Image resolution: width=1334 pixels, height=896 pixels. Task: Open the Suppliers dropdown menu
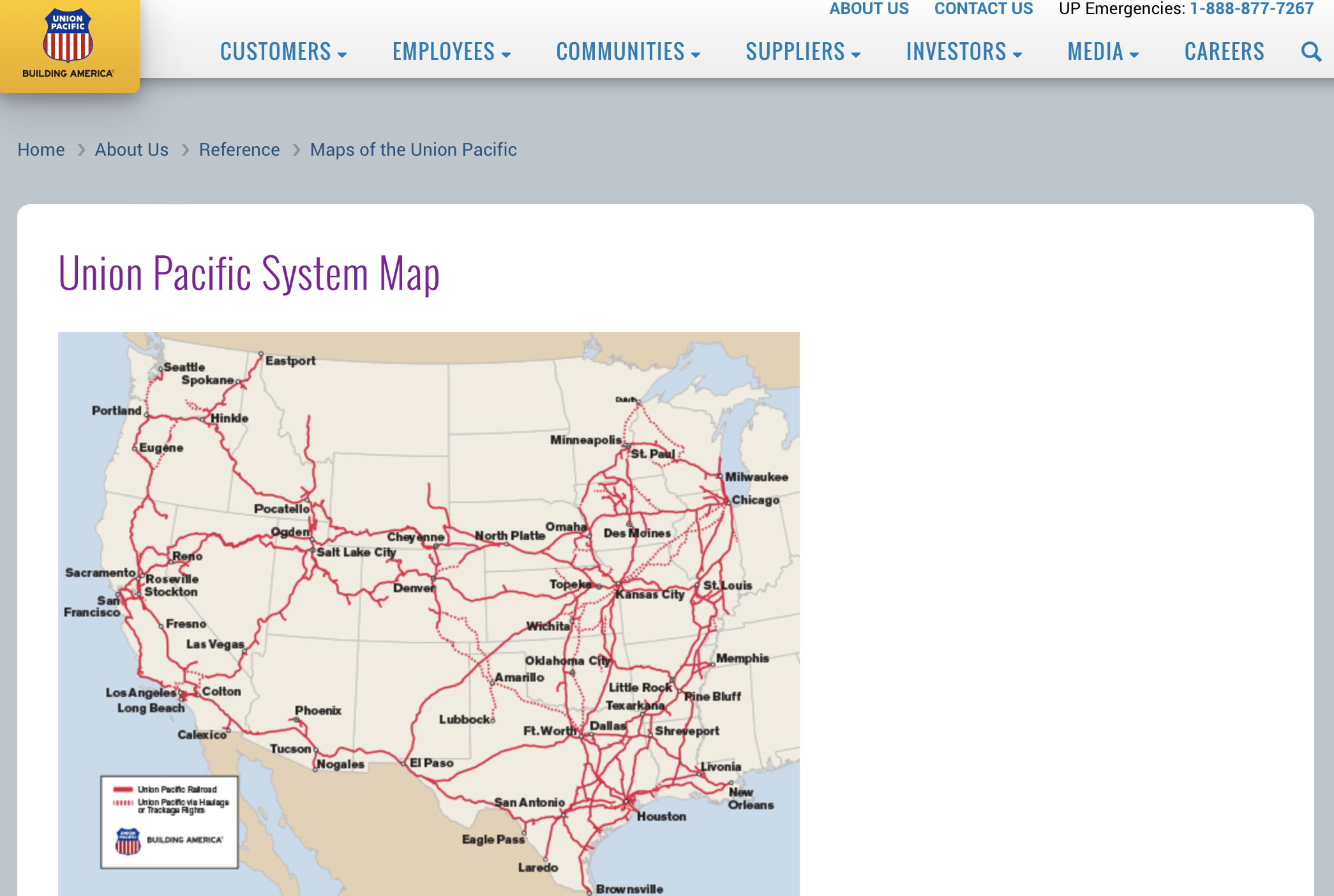[804, 52]
